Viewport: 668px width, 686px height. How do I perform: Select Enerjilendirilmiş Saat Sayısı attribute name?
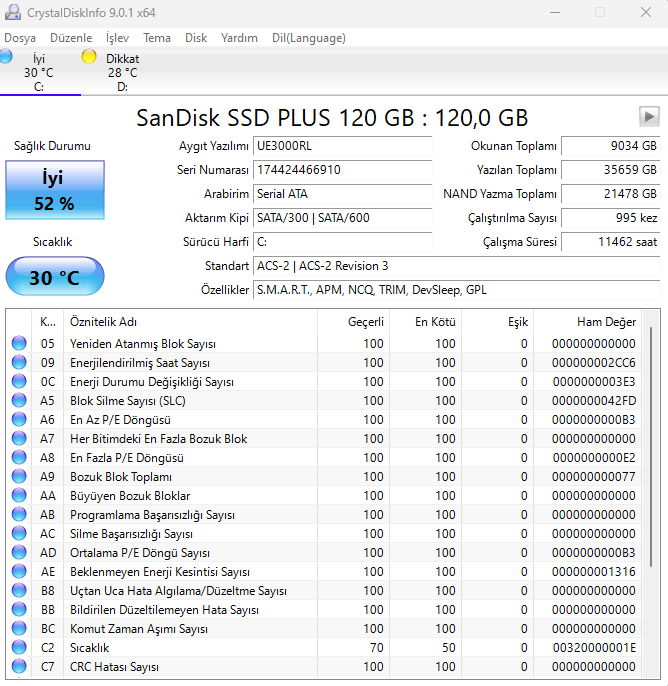pyautogui.click(x=140, y=363)
